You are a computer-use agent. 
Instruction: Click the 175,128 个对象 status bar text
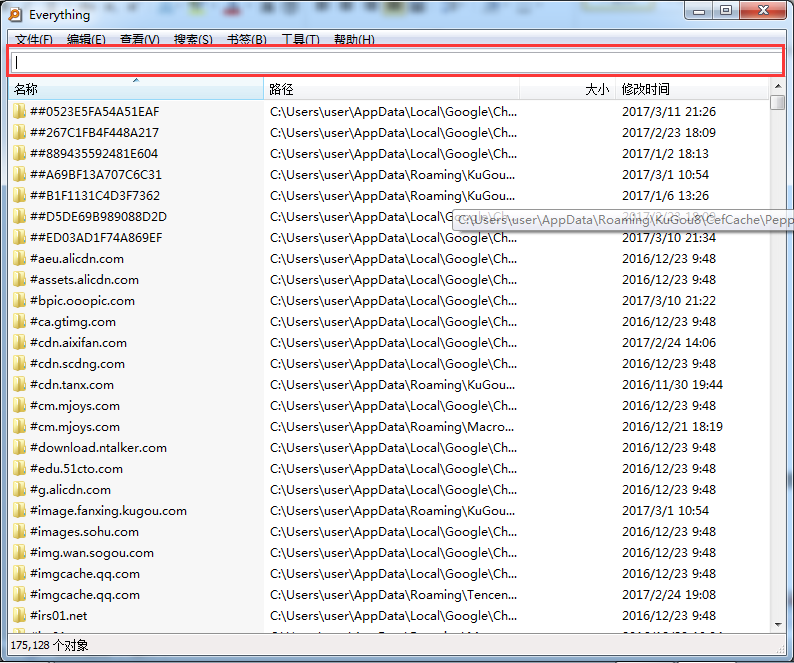(x=49, y=645)
